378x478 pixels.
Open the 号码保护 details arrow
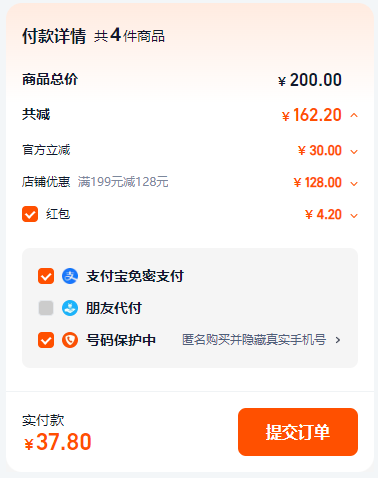click(x=338, y=340)
